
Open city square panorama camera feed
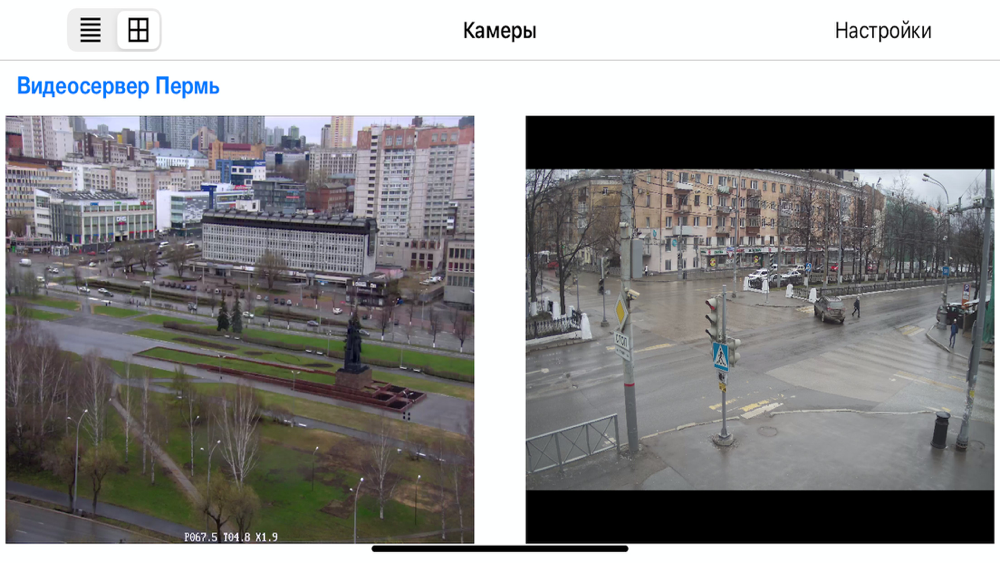click(x=240, y=330)
